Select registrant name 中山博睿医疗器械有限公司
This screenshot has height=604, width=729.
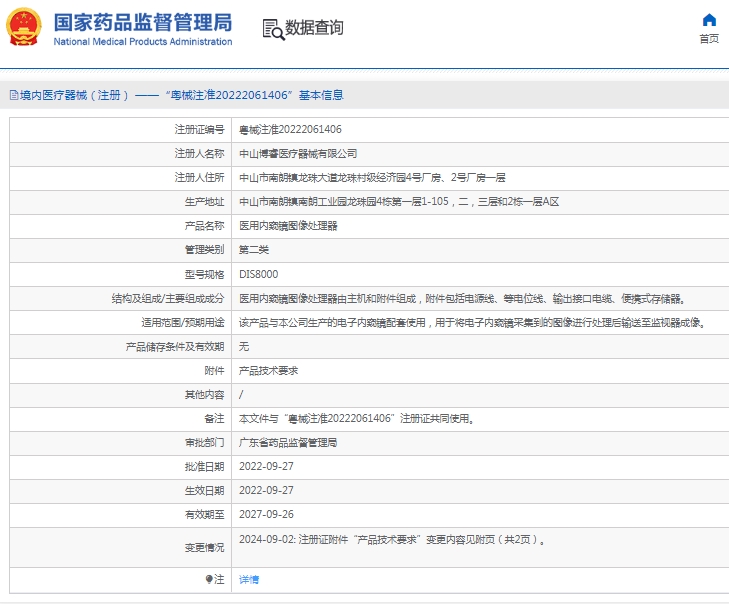click(298, 153)
